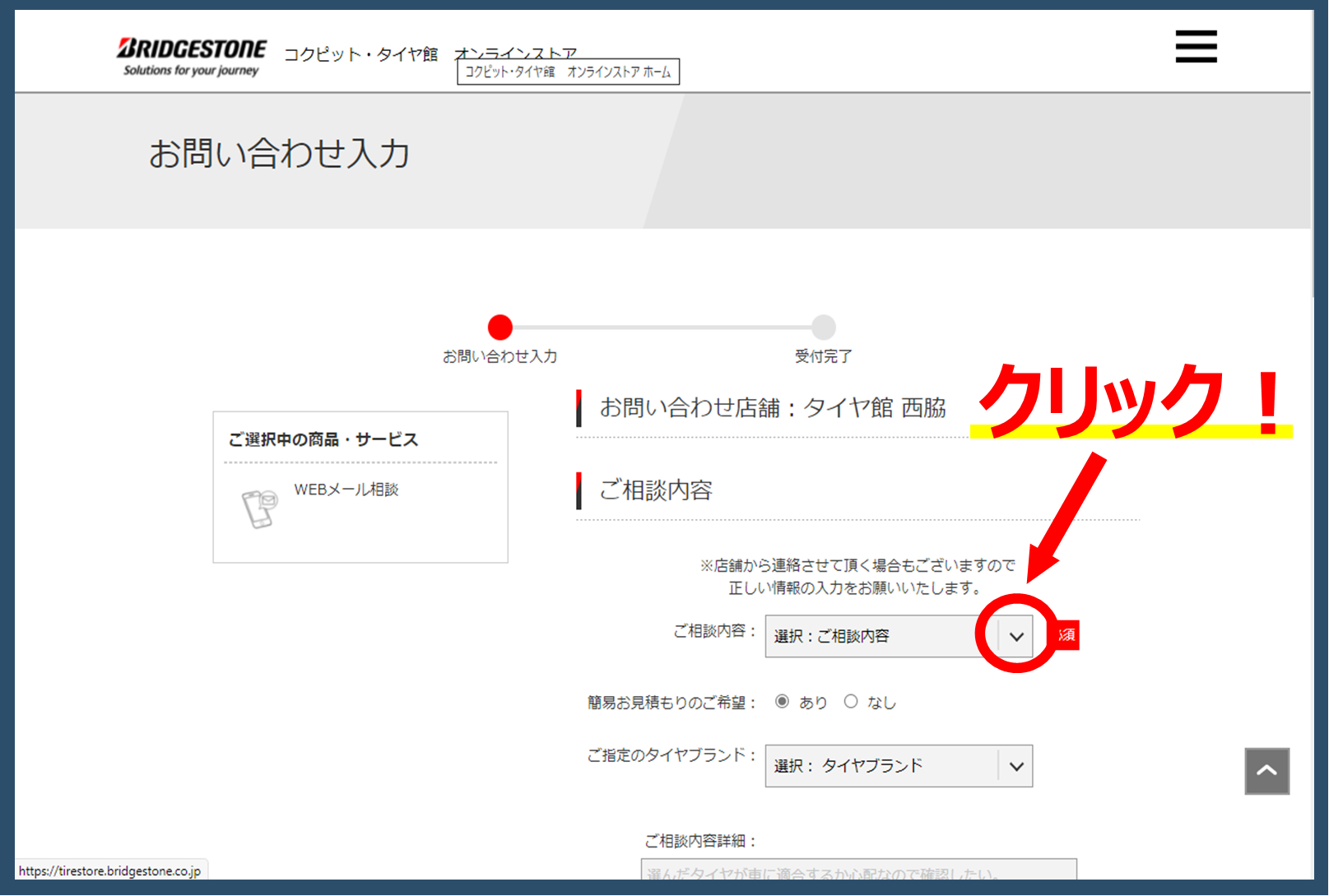Screen dimensions: 1329x896
Task: Click the red 必須 required badge
Action: (1067, 635)
